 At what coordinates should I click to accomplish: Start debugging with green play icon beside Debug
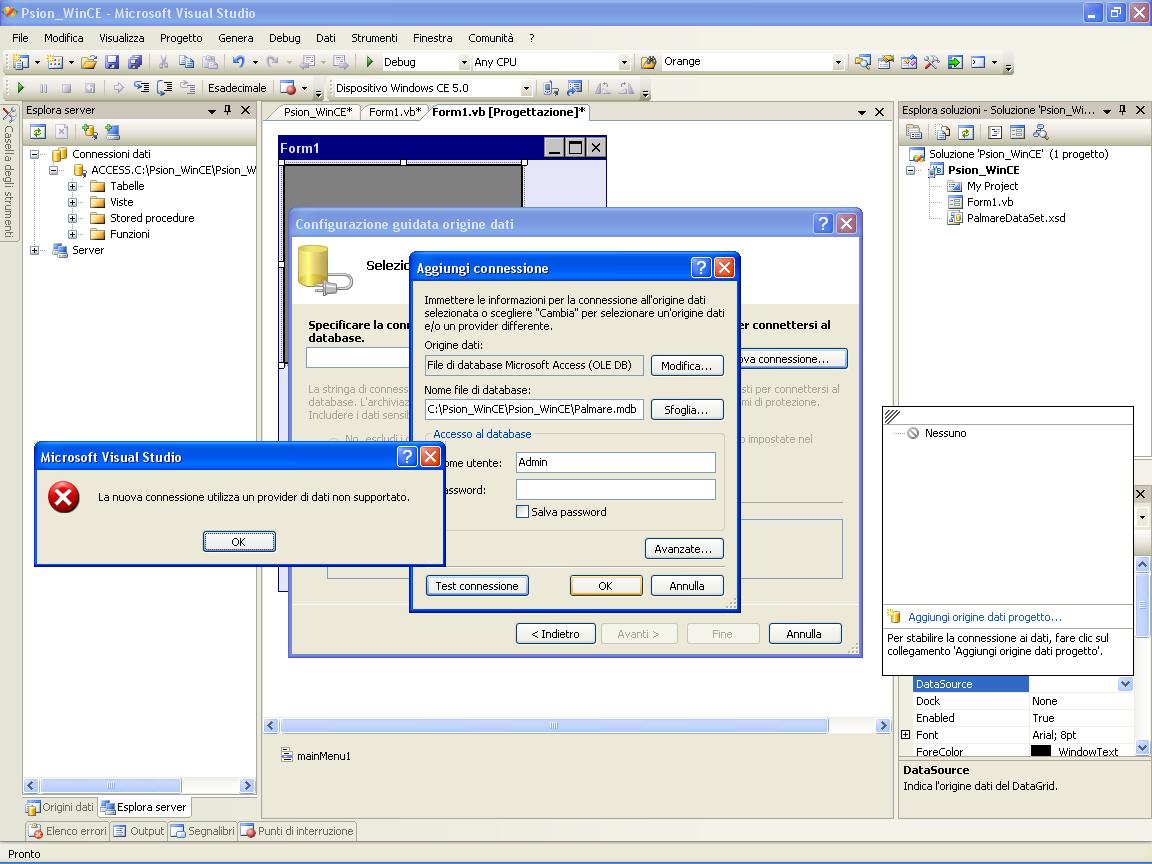pyautogui.click(x=370, y=62)
